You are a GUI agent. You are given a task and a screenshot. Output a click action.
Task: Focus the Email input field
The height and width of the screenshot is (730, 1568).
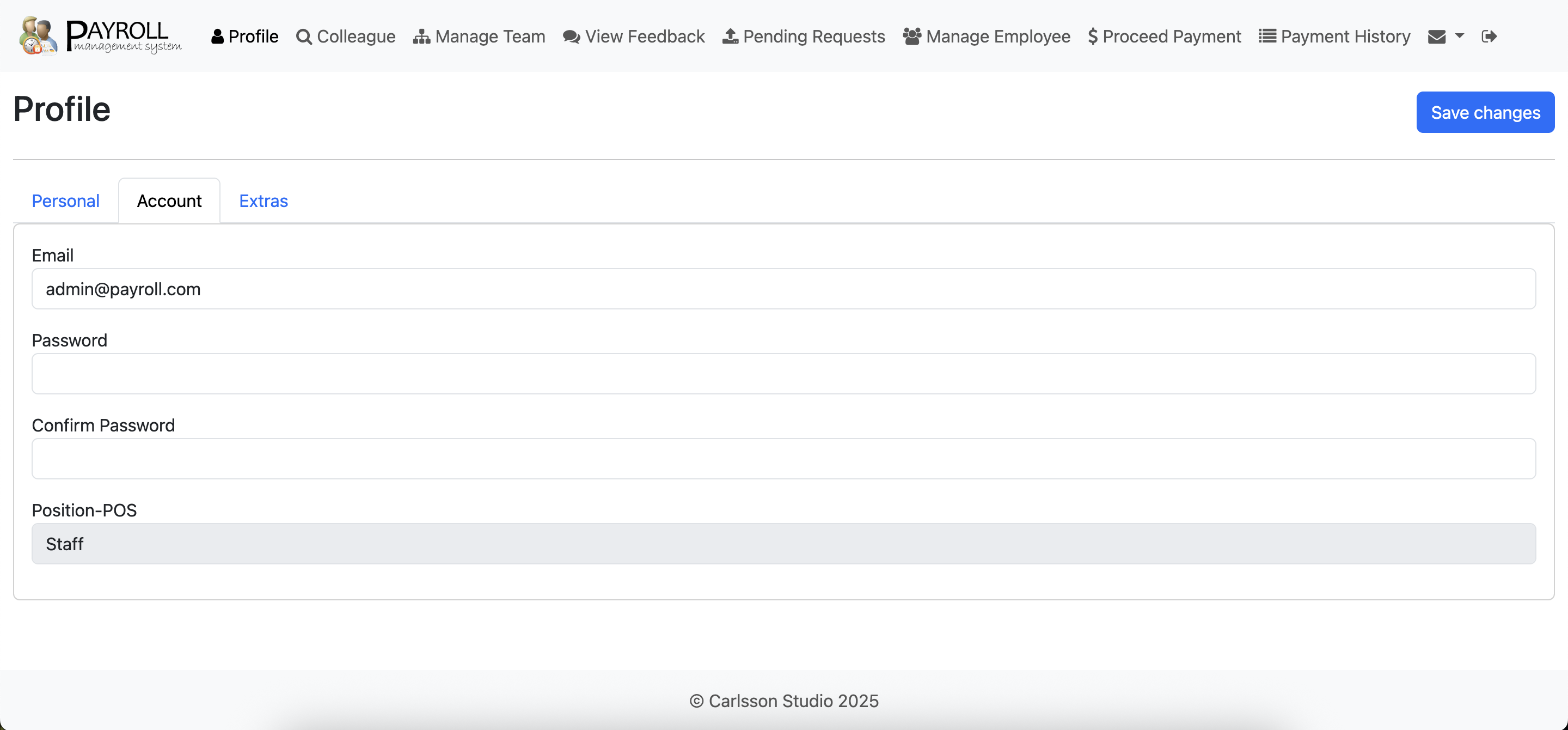[783, 289]
